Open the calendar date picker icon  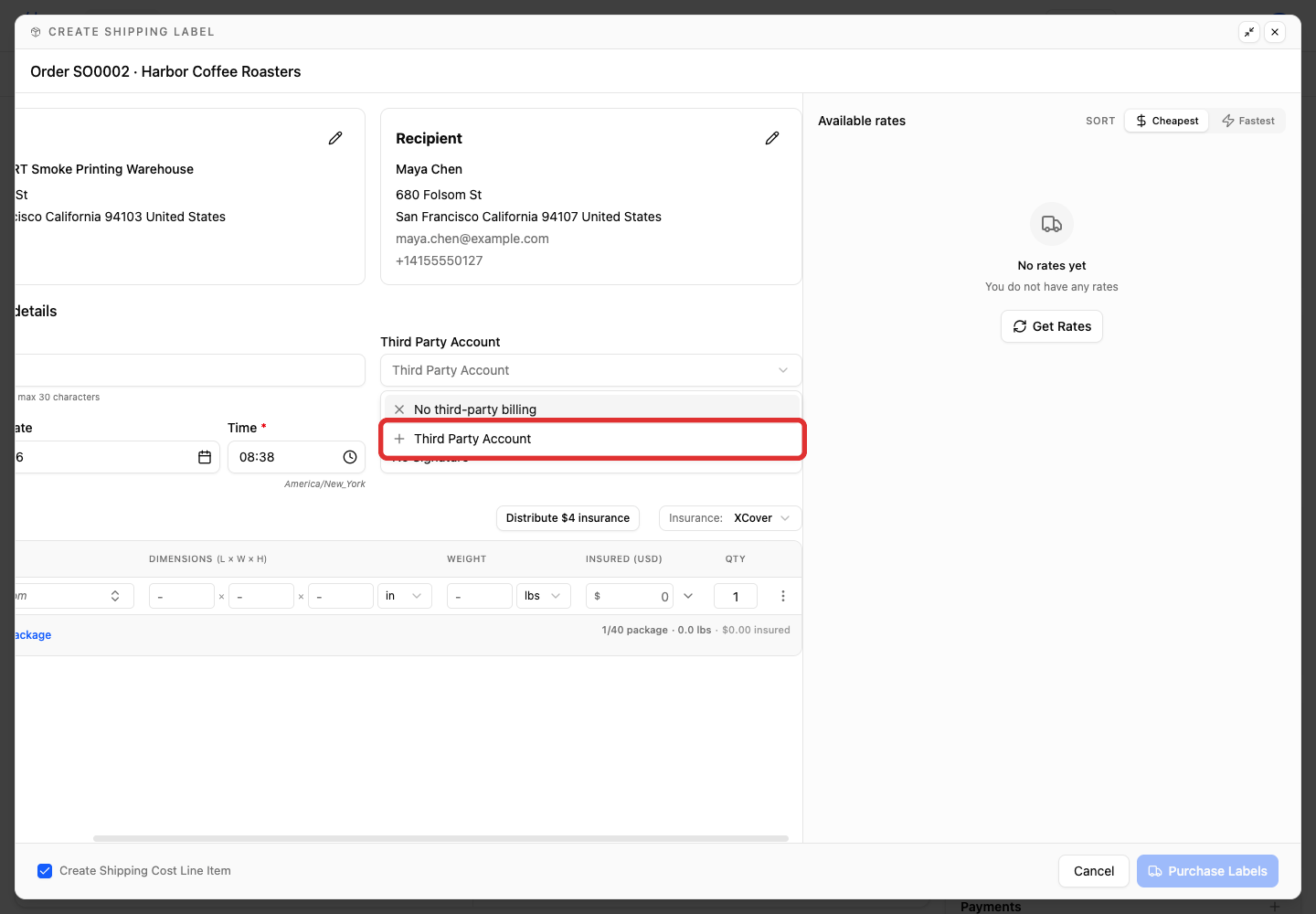click(x=205, y=457)
